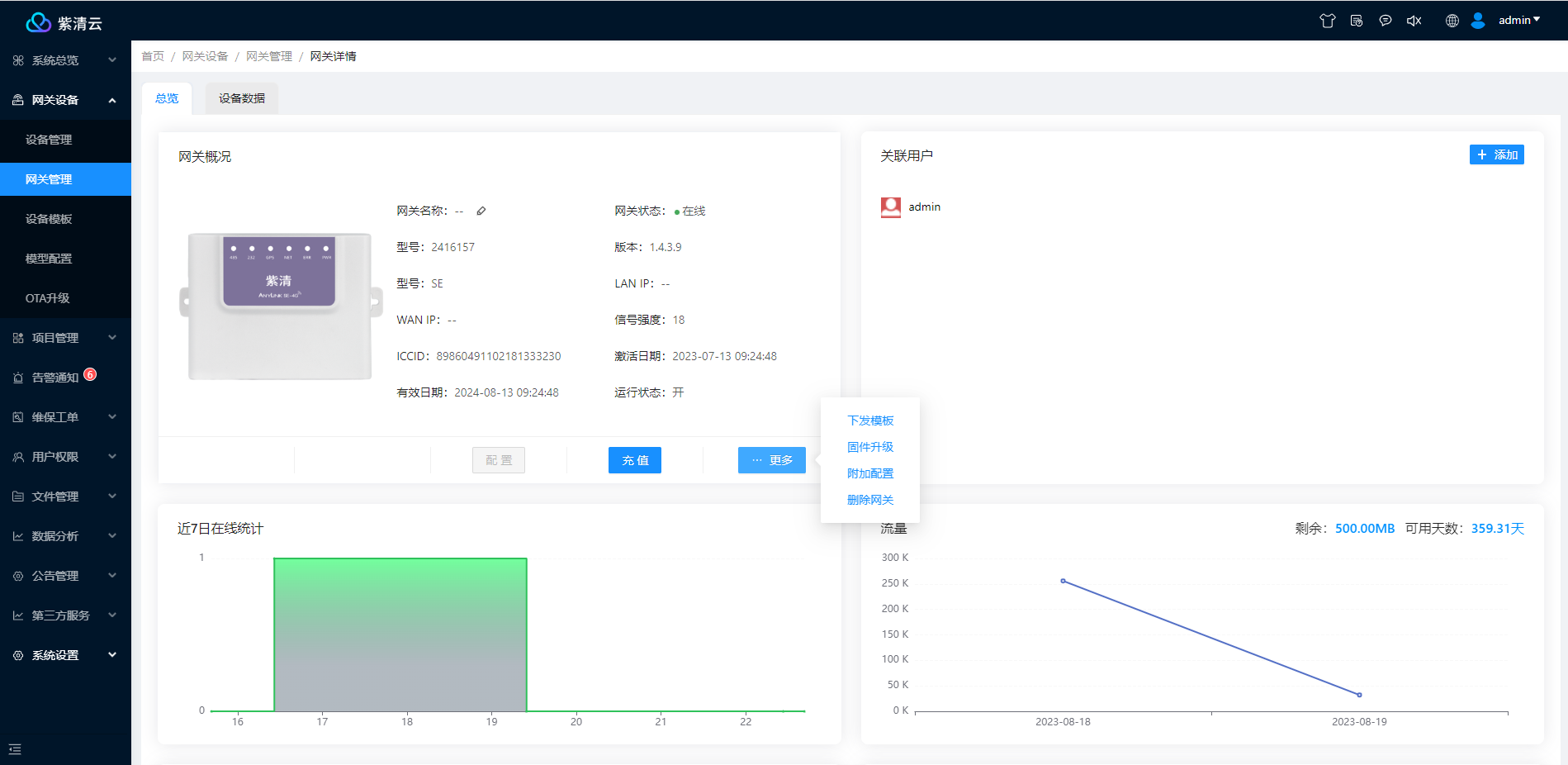This screenshot has height=765, width=1568.
Task: Open 告警通知 with badge 6
Action: click(65, 378)
